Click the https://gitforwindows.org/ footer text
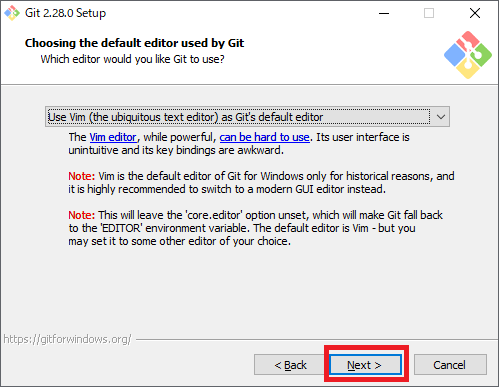499x387 pixels. pos(67,339)
